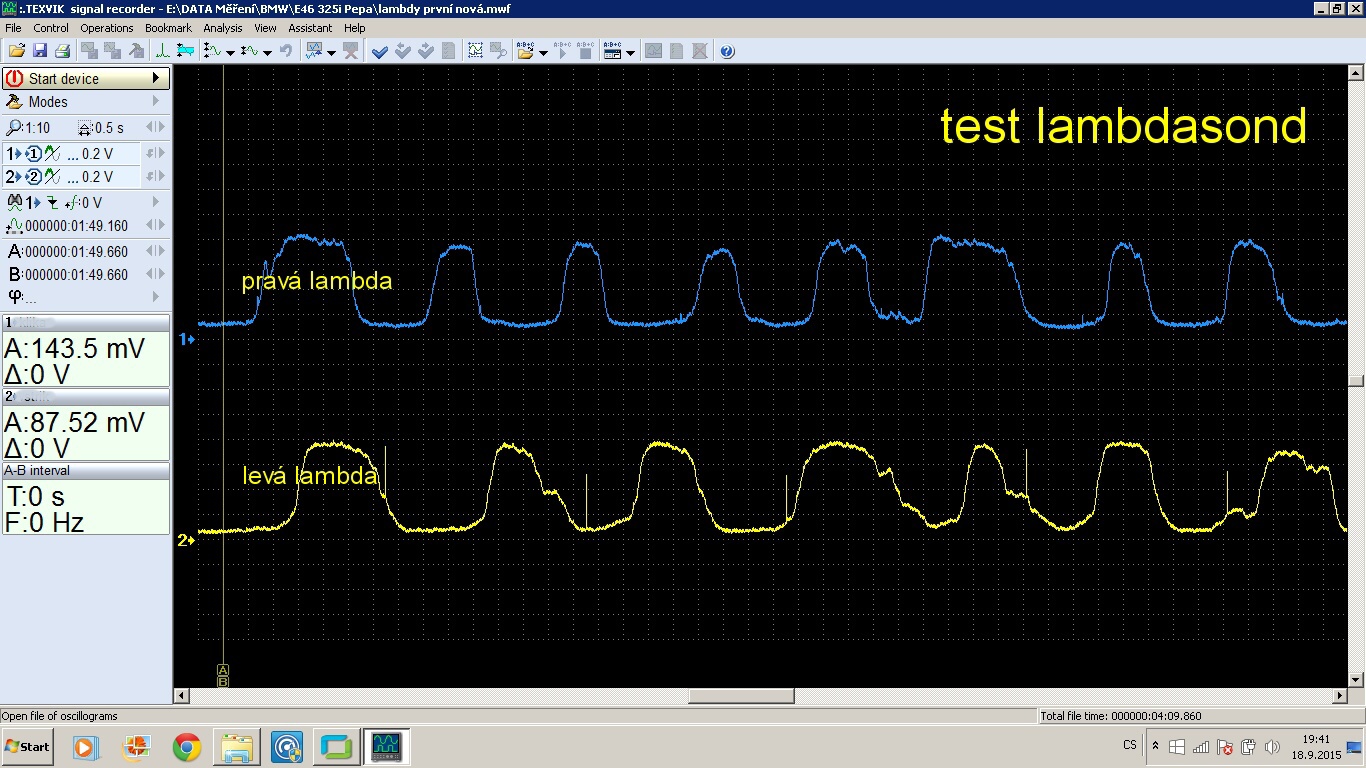Save the recording using the floppy disk icon
Image resolution: width=1366 pixels, height=768 pixels.
[40, 51]
